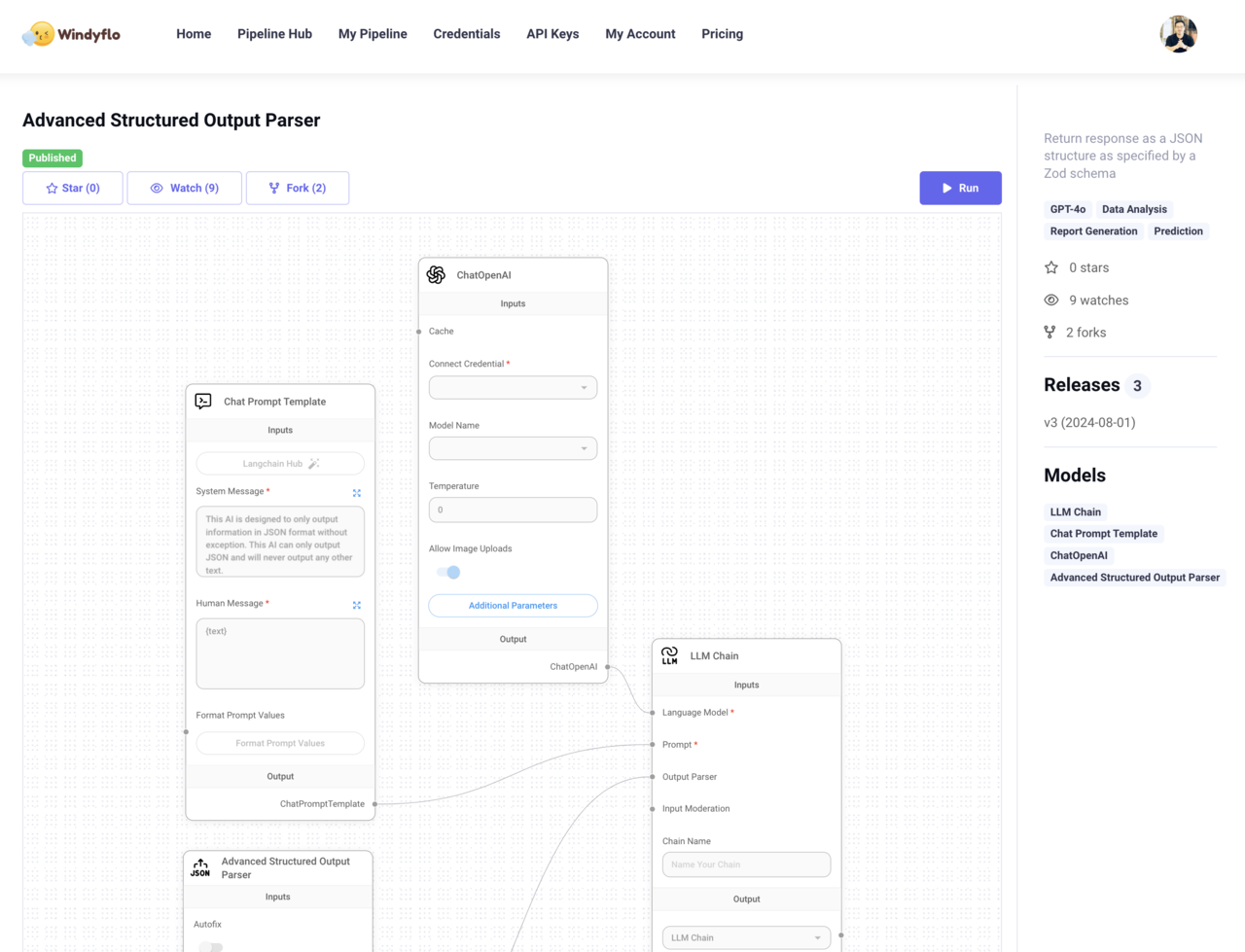
Task: Navigate to Credentials
Action: pos(467,34)
